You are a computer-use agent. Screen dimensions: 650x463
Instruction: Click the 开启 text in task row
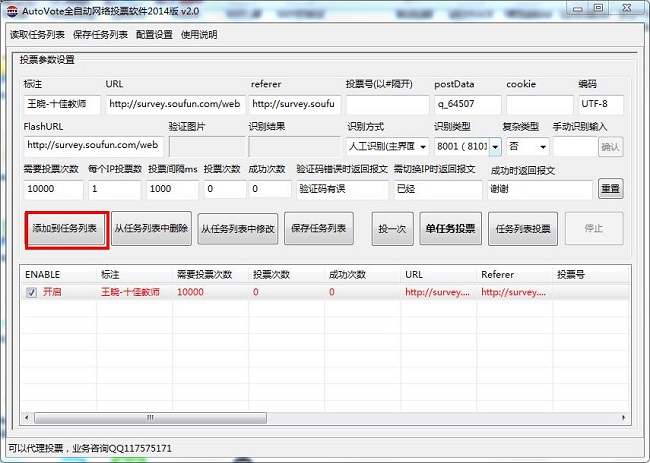click(52, 292)
